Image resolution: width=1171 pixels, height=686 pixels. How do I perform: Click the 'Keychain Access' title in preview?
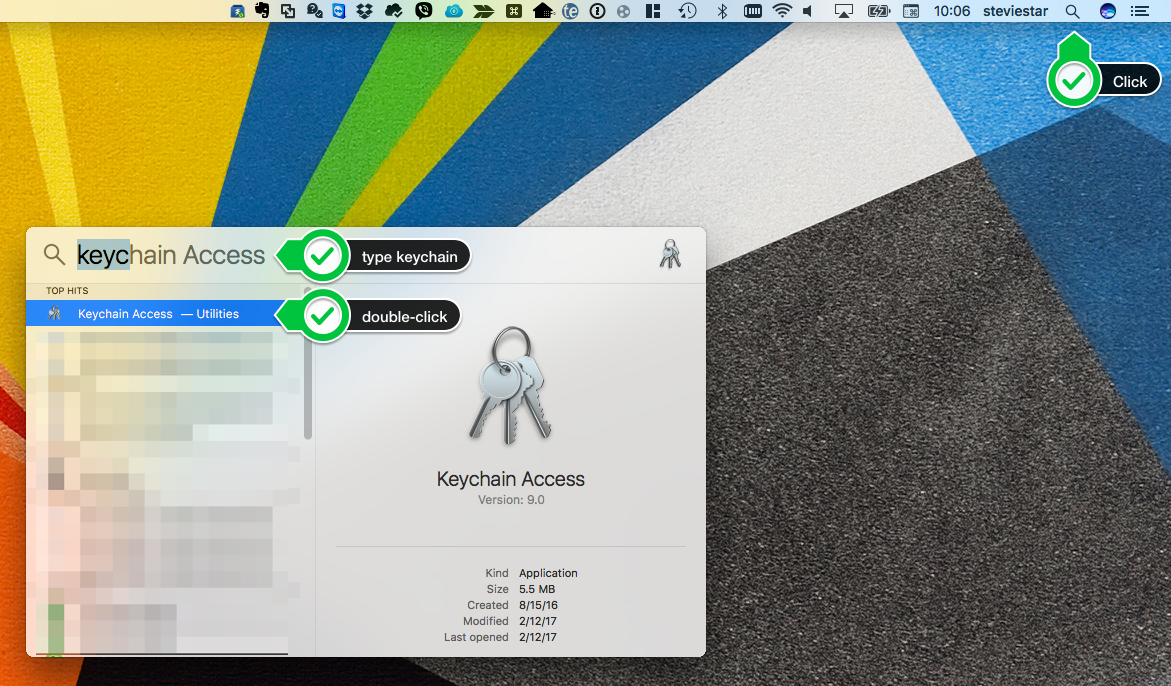pos(511,478)
